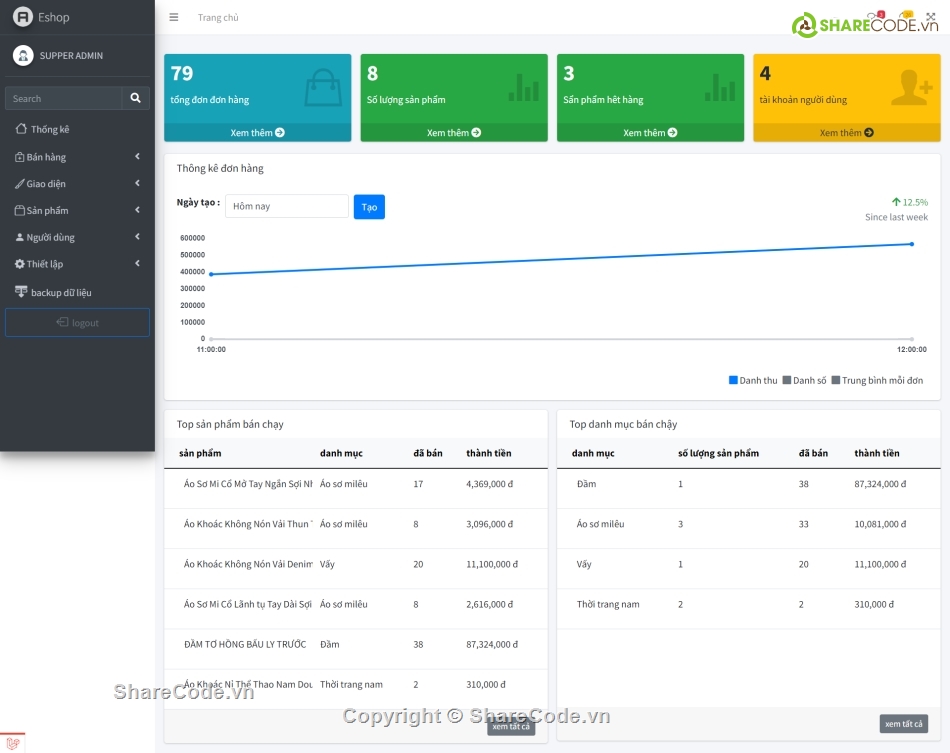Open Thống kê in the sidebar
This screenshot has height=753, width=950.
pyautogui.click(x=49, y=129)
